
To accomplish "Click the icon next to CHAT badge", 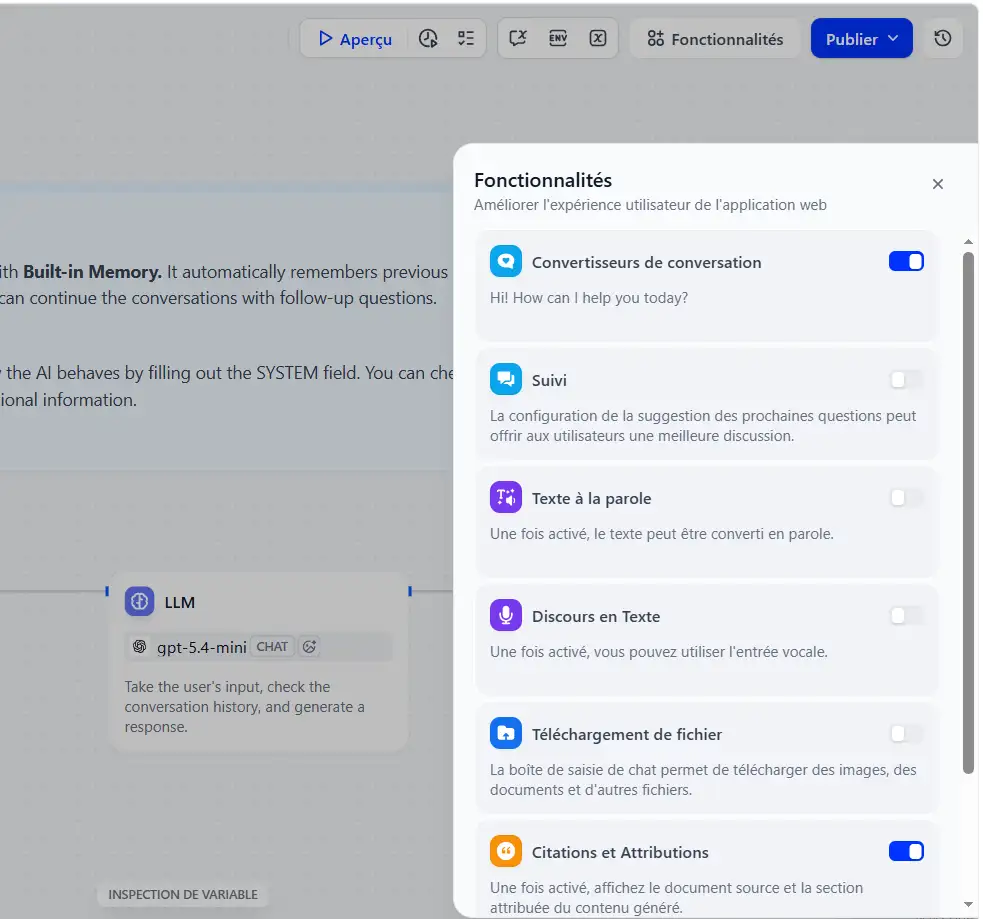I will tap(309, 647).
